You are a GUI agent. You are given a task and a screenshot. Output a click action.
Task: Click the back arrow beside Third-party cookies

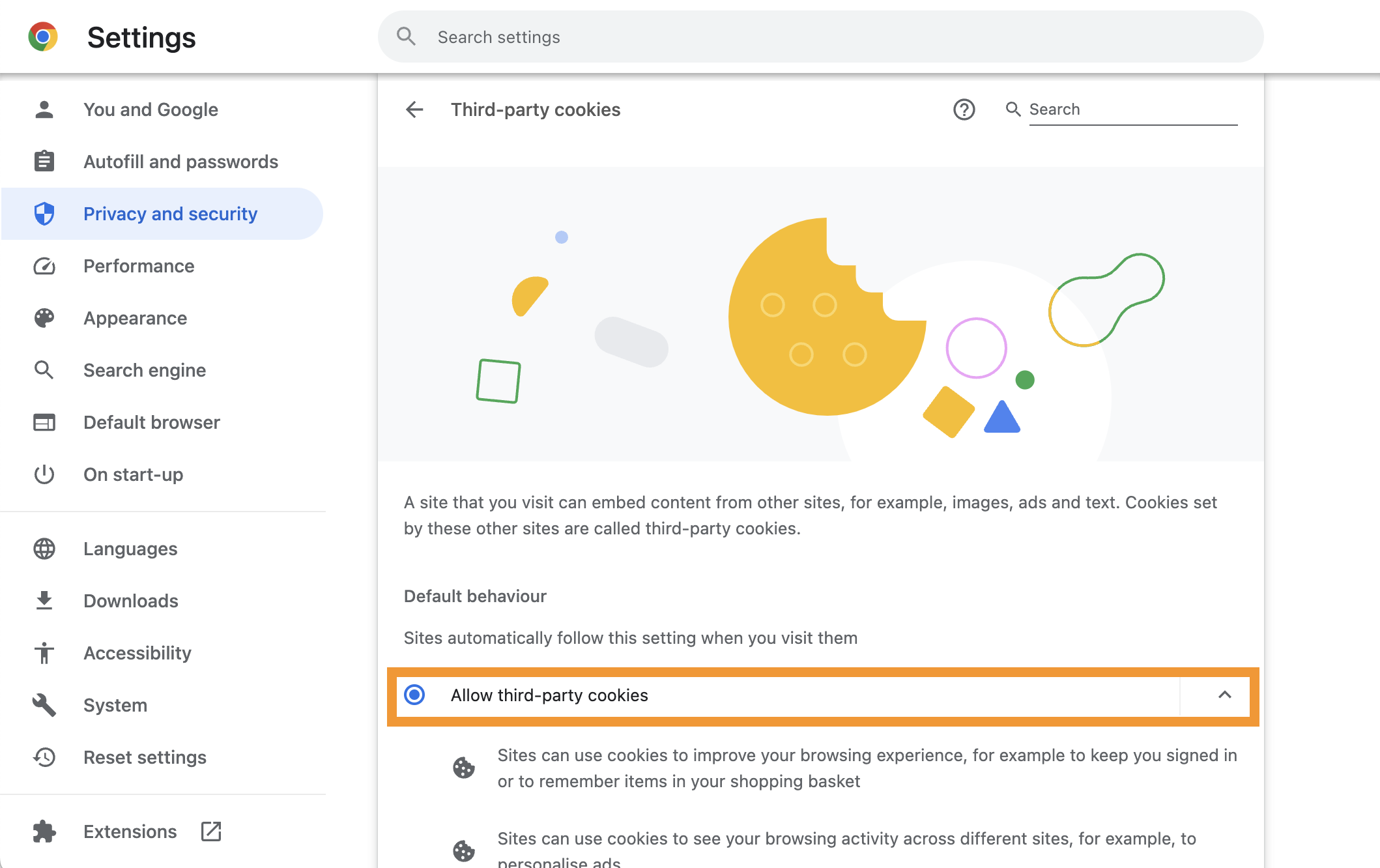[x=414, y=109]
